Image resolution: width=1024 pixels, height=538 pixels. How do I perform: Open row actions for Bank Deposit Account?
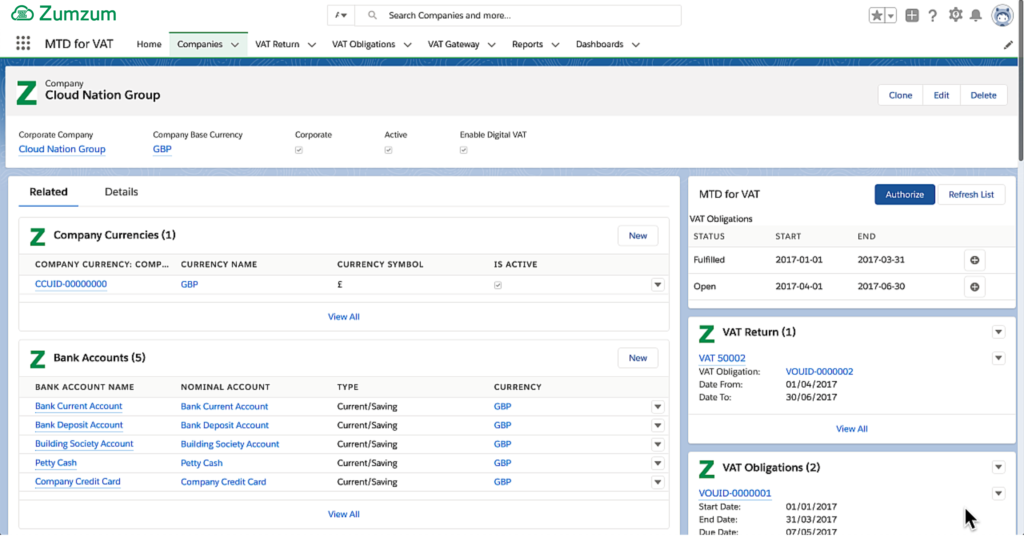(x=658, y=426)
